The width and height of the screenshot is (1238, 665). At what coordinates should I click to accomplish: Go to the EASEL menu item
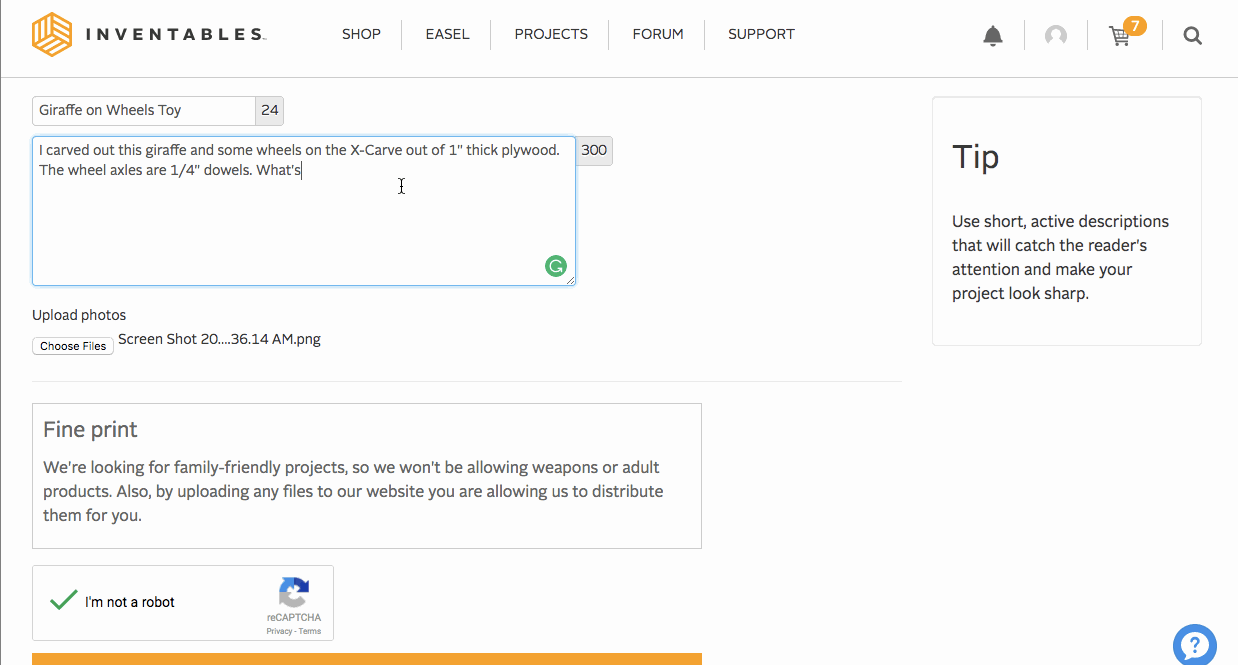click(x=447, y=34)
